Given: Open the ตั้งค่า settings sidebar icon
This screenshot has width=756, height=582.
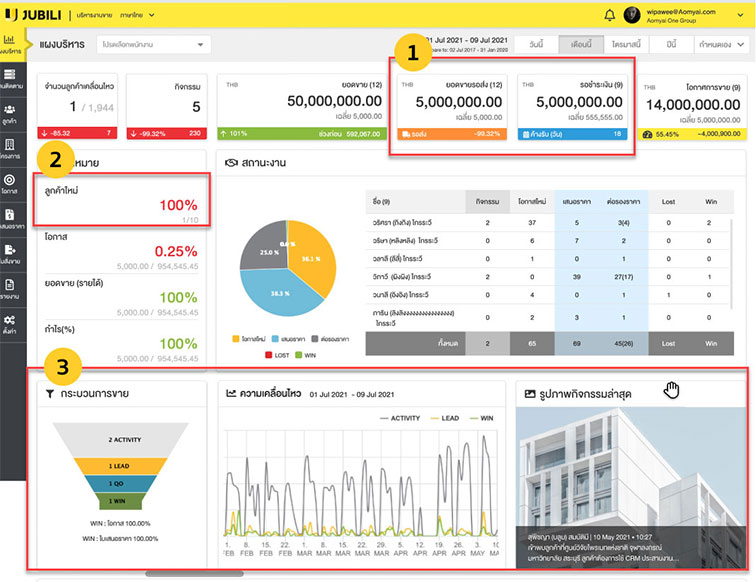Looking at the screenshot, I should [x=10, y=322].
